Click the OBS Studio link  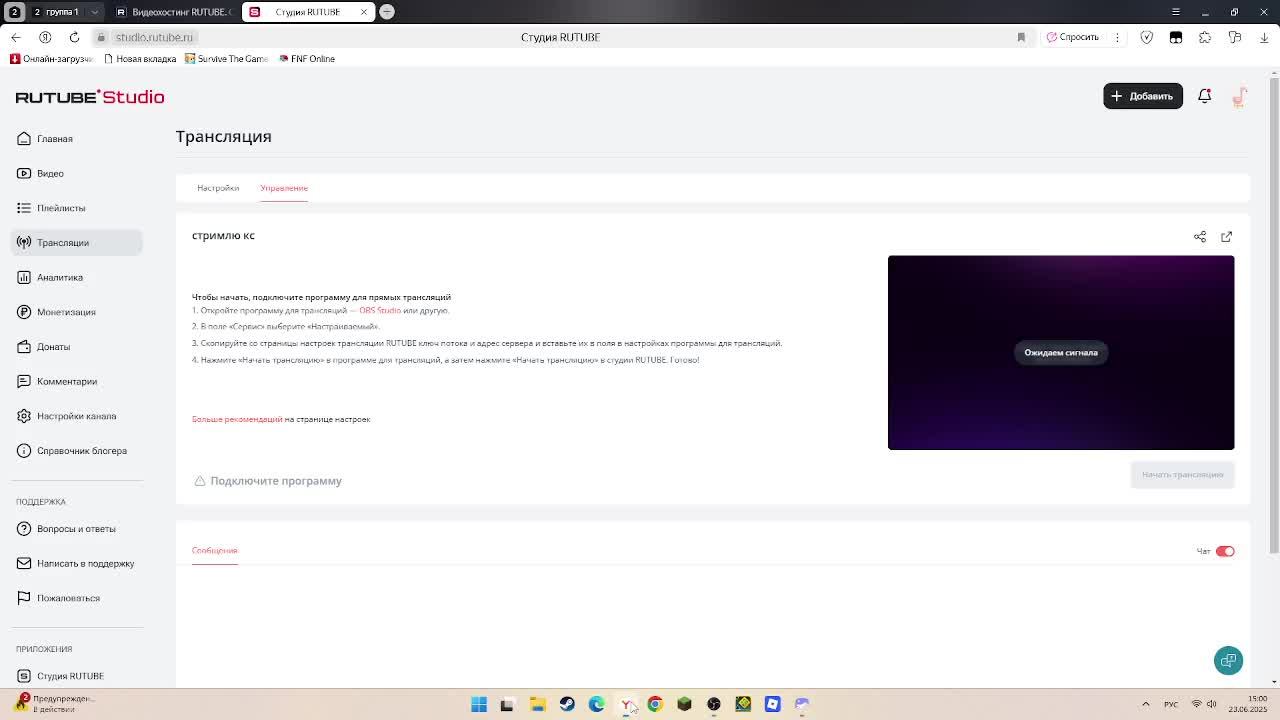point(380,311)
